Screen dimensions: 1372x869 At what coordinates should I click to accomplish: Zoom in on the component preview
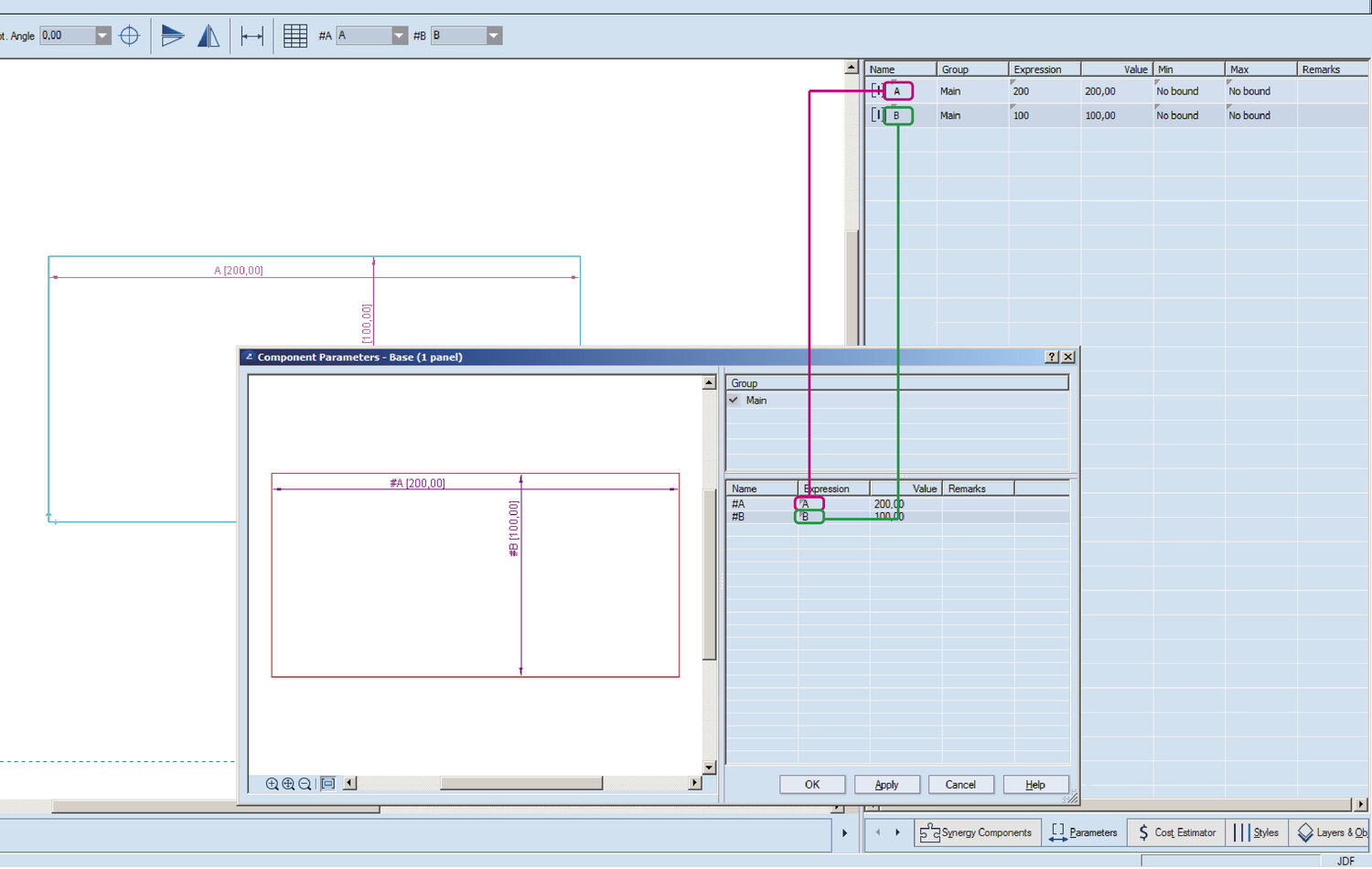(x=272, y=784)
